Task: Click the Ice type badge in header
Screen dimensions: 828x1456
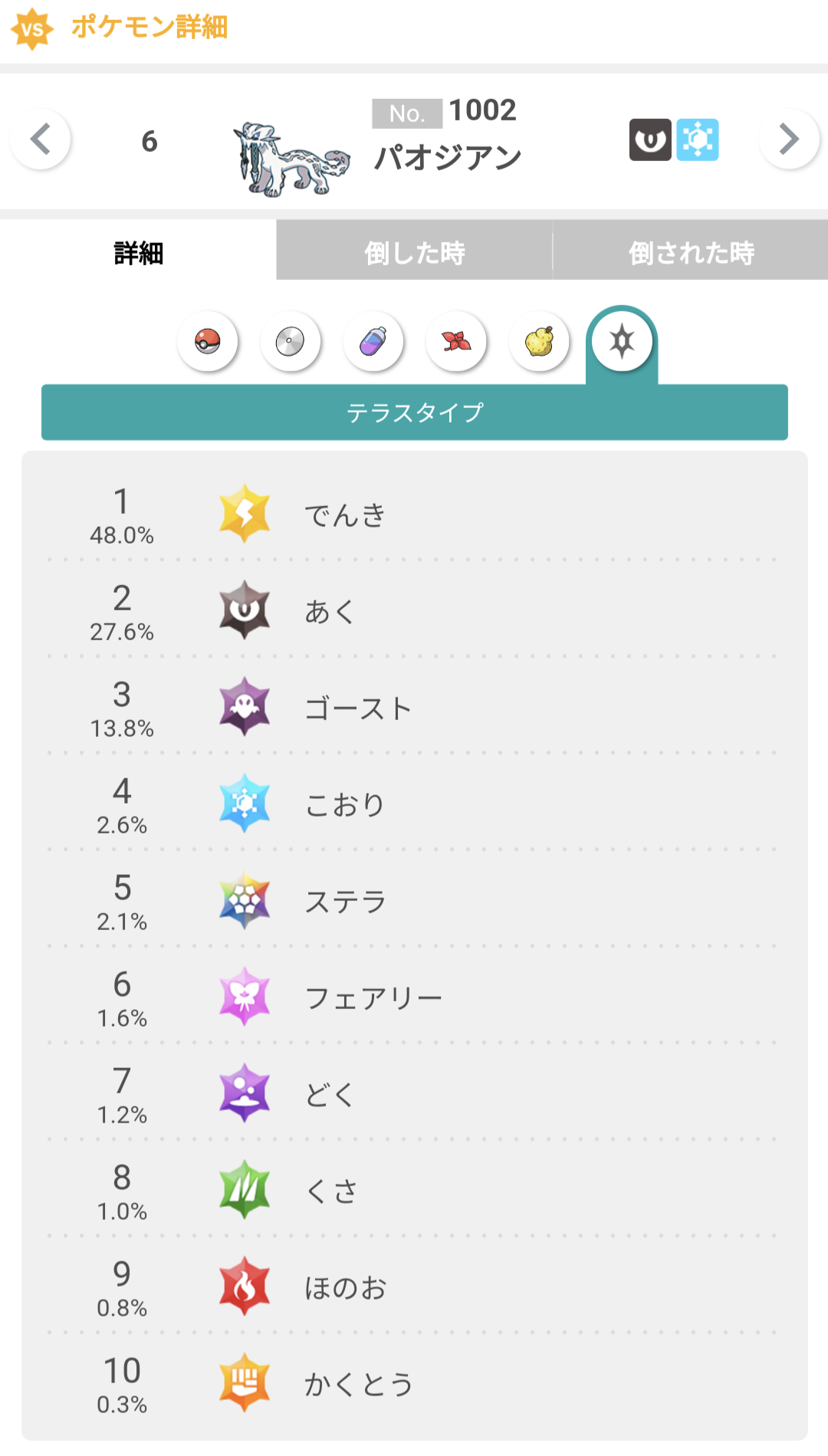Action: coord(698,140)
